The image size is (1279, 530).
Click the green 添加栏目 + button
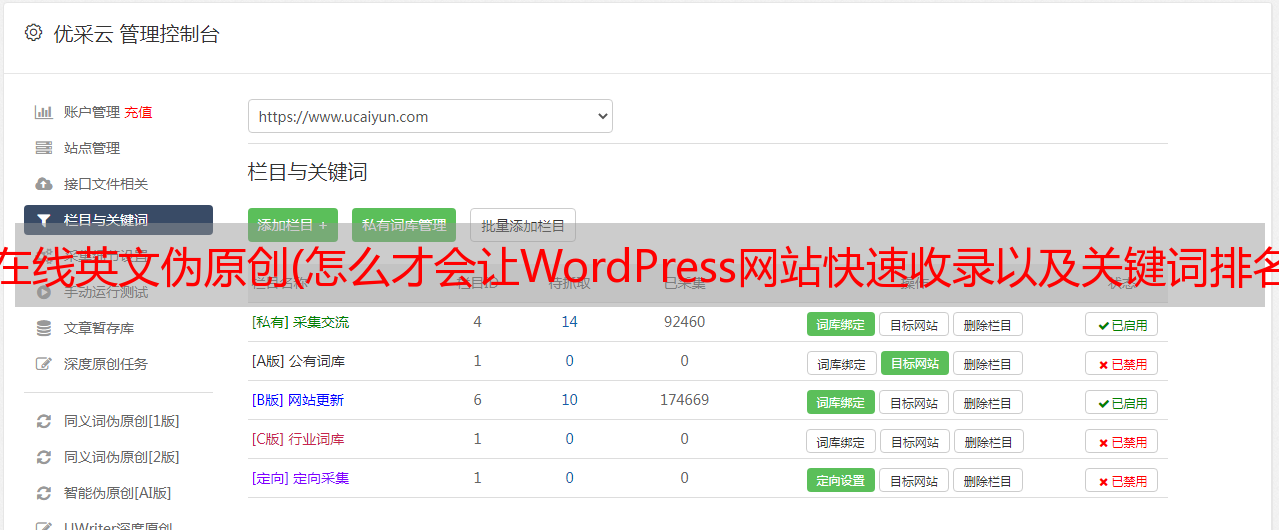pyautogui.click(x=292, y=226)
